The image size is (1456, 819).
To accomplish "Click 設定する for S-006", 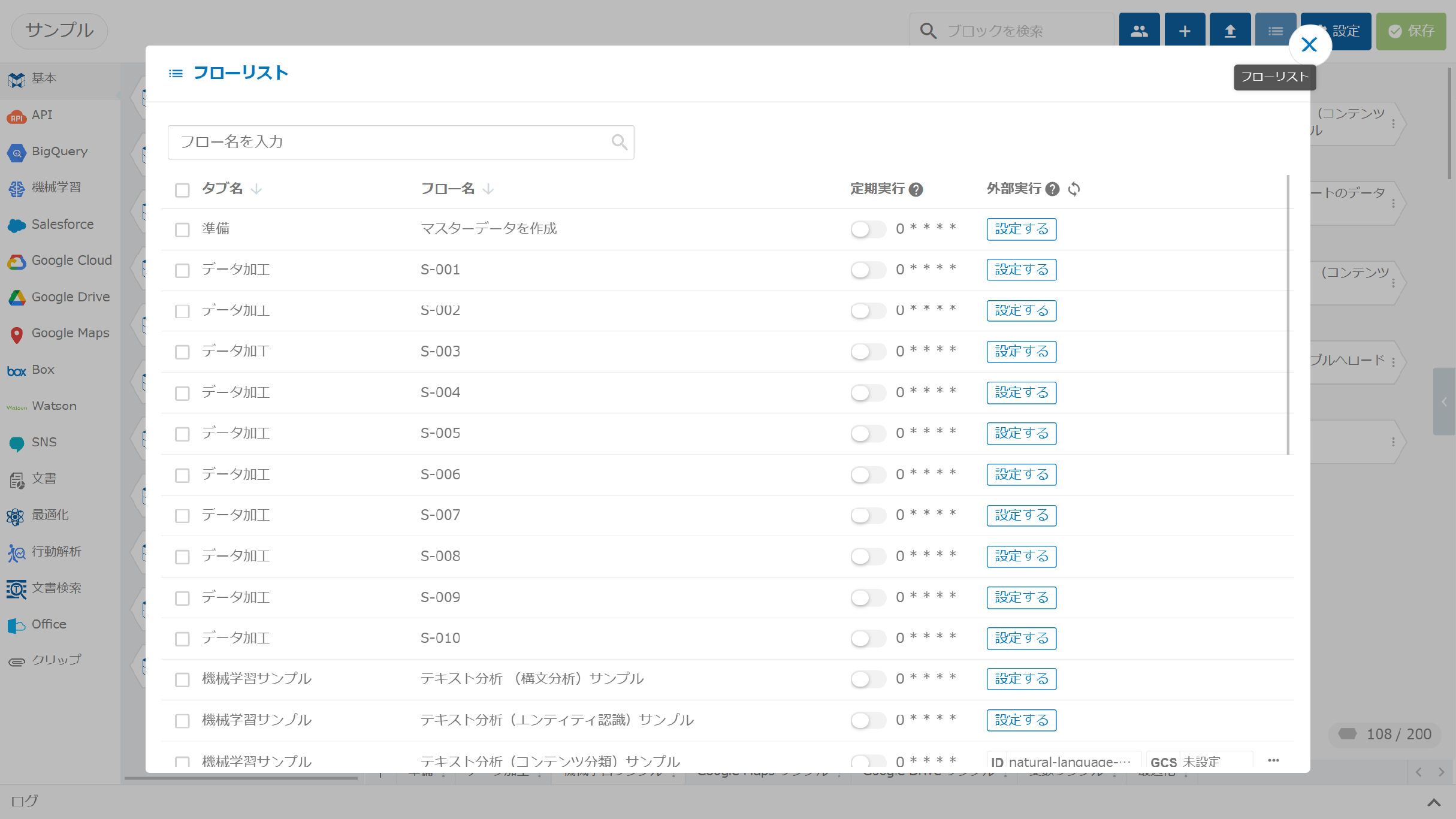I will point(1022,475).
